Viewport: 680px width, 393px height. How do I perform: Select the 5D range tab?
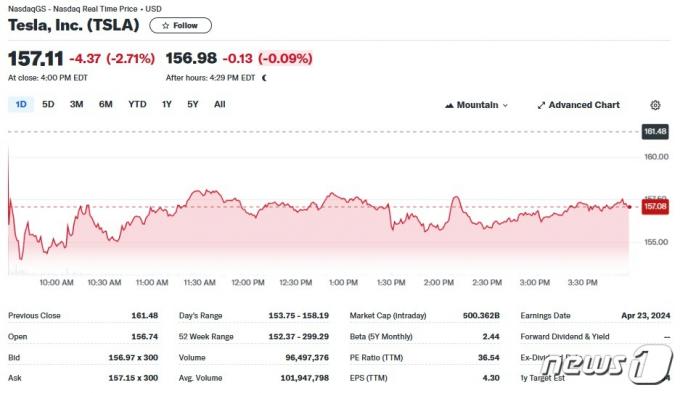(x=48, y=105)
